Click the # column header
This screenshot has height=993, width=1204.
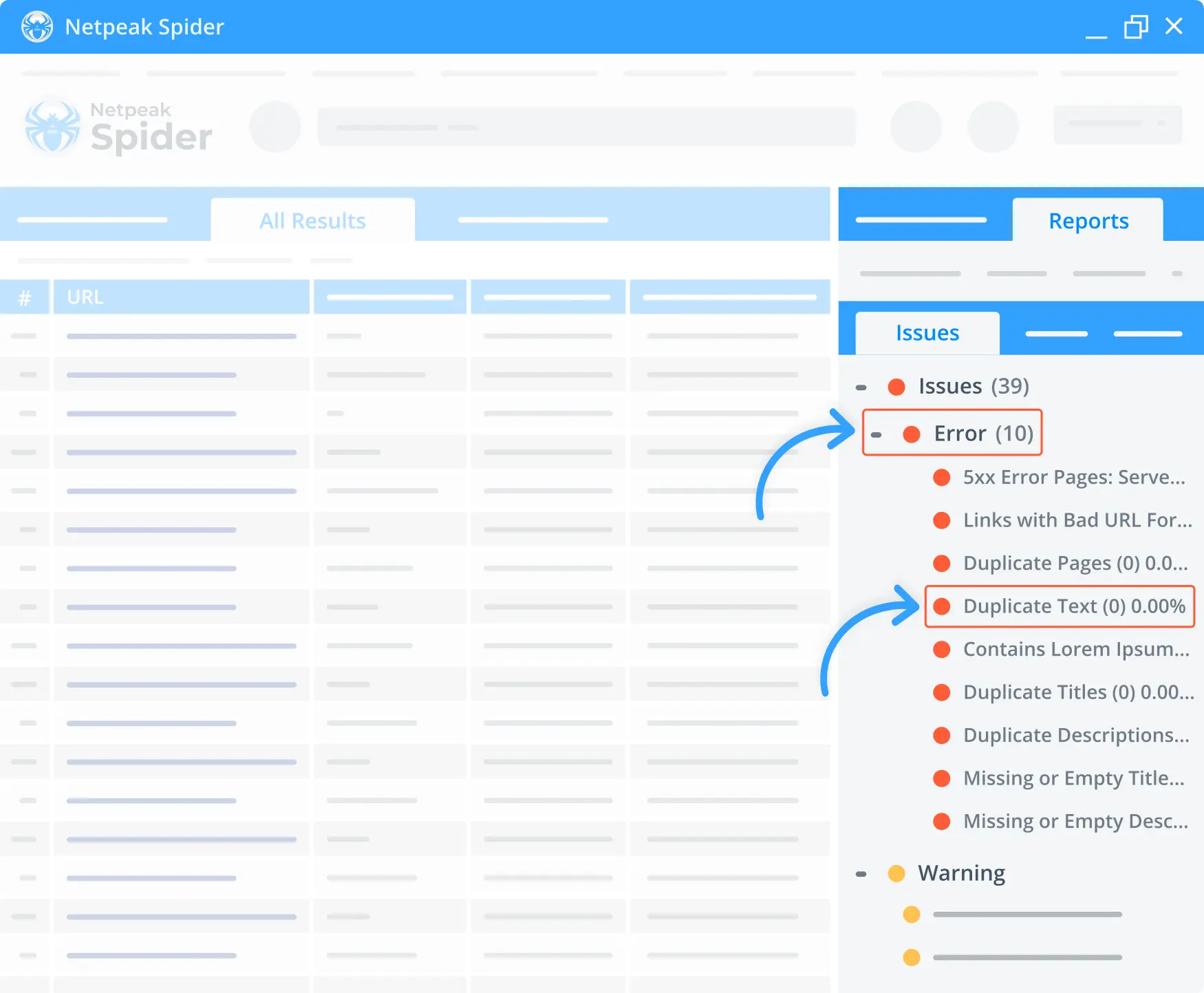pos(25,297)
